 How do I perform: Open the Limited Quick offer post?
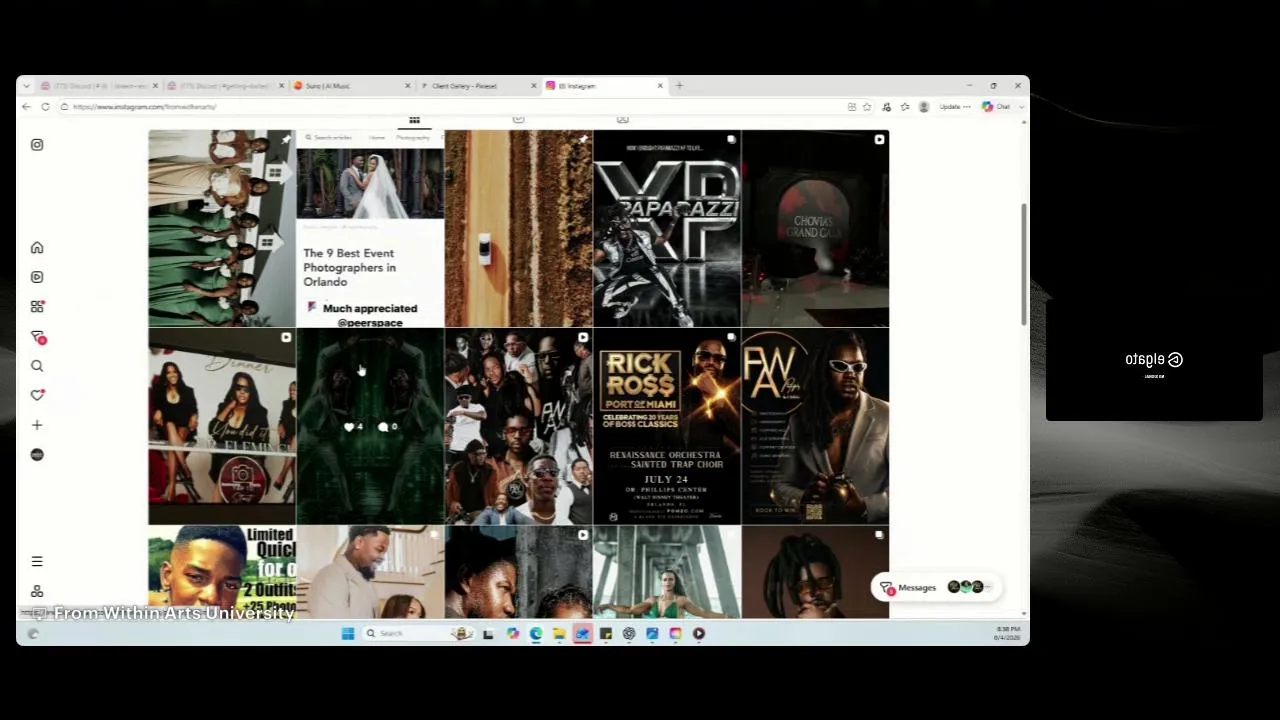click(x=222, y=572)
